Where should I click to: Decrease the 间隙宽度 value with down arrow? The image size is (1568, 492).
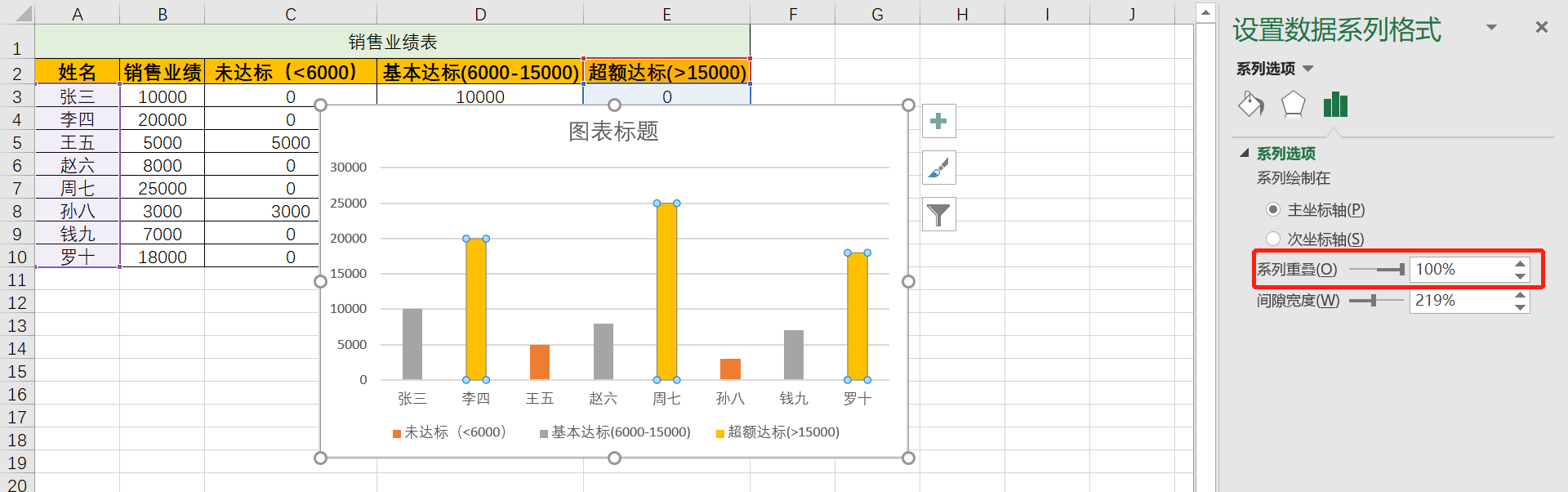[x=1520, y=307]
